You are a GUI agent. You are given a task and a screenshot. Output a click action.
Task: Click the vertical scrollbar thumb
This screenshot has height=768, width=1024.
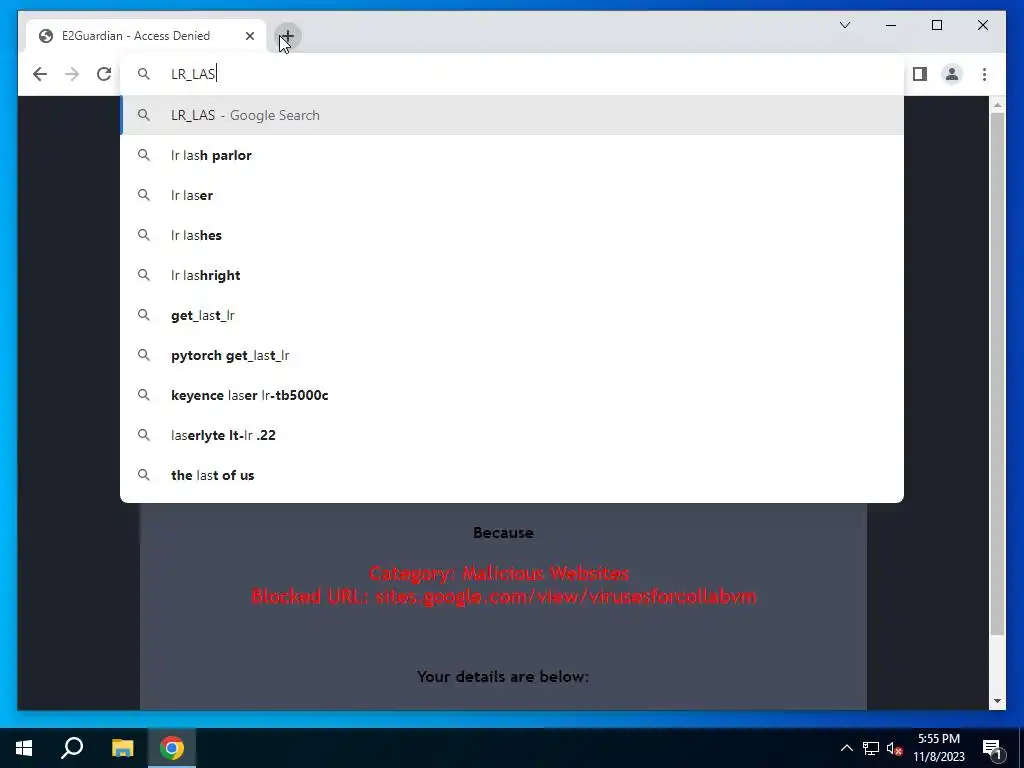coord(997,374)
